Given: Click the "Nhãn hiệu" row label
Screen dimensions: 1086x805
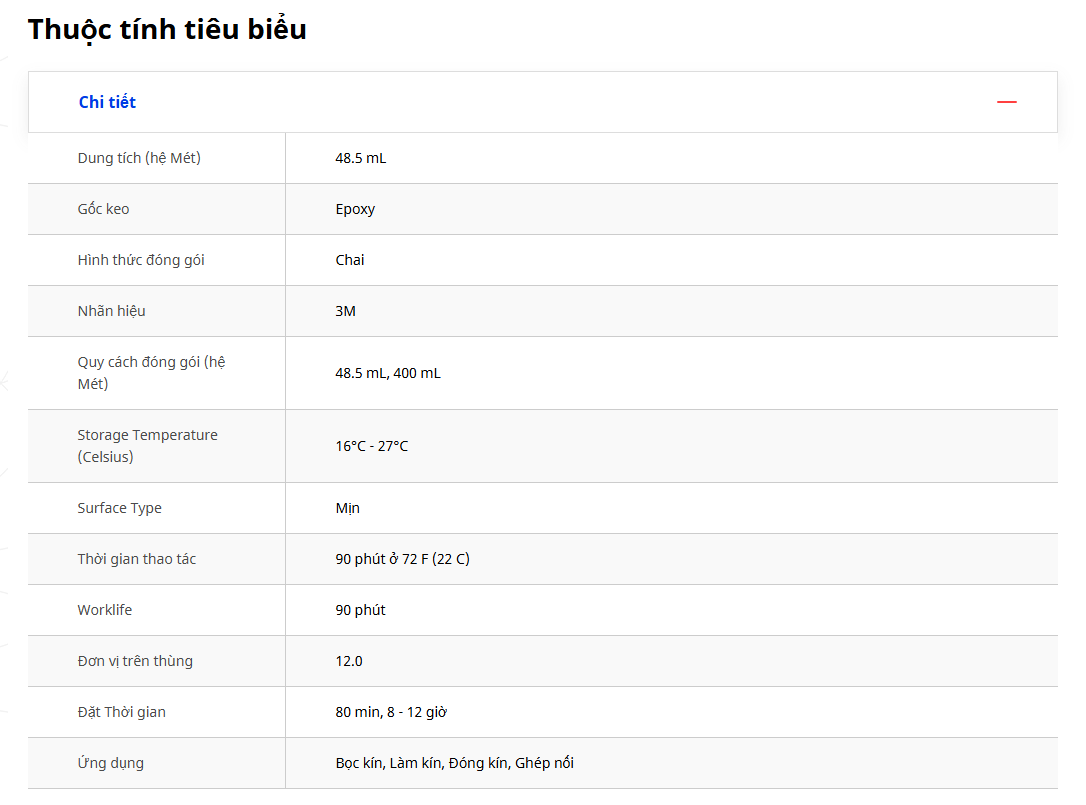Looking at the screenshot, I should 111,311.
